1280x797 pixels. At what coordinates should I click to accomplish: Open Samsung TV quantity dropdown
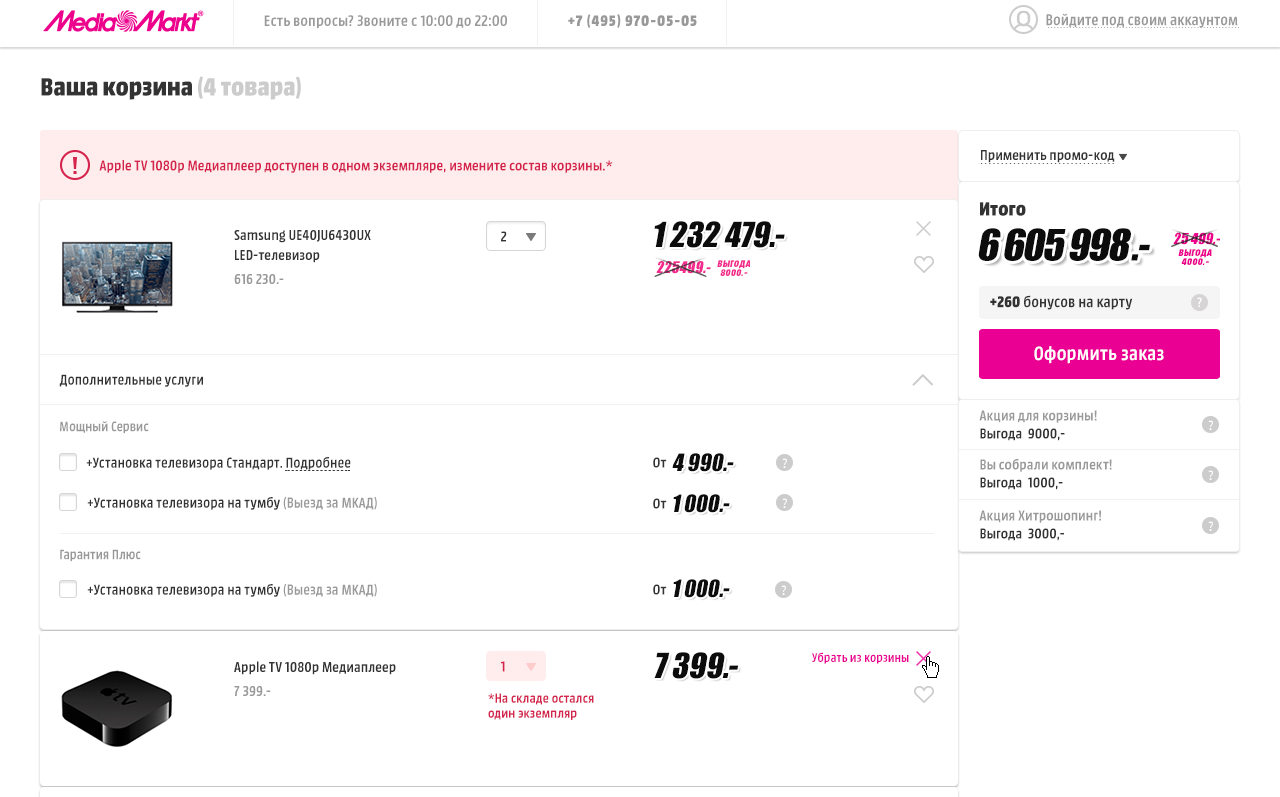click(516, 237)
